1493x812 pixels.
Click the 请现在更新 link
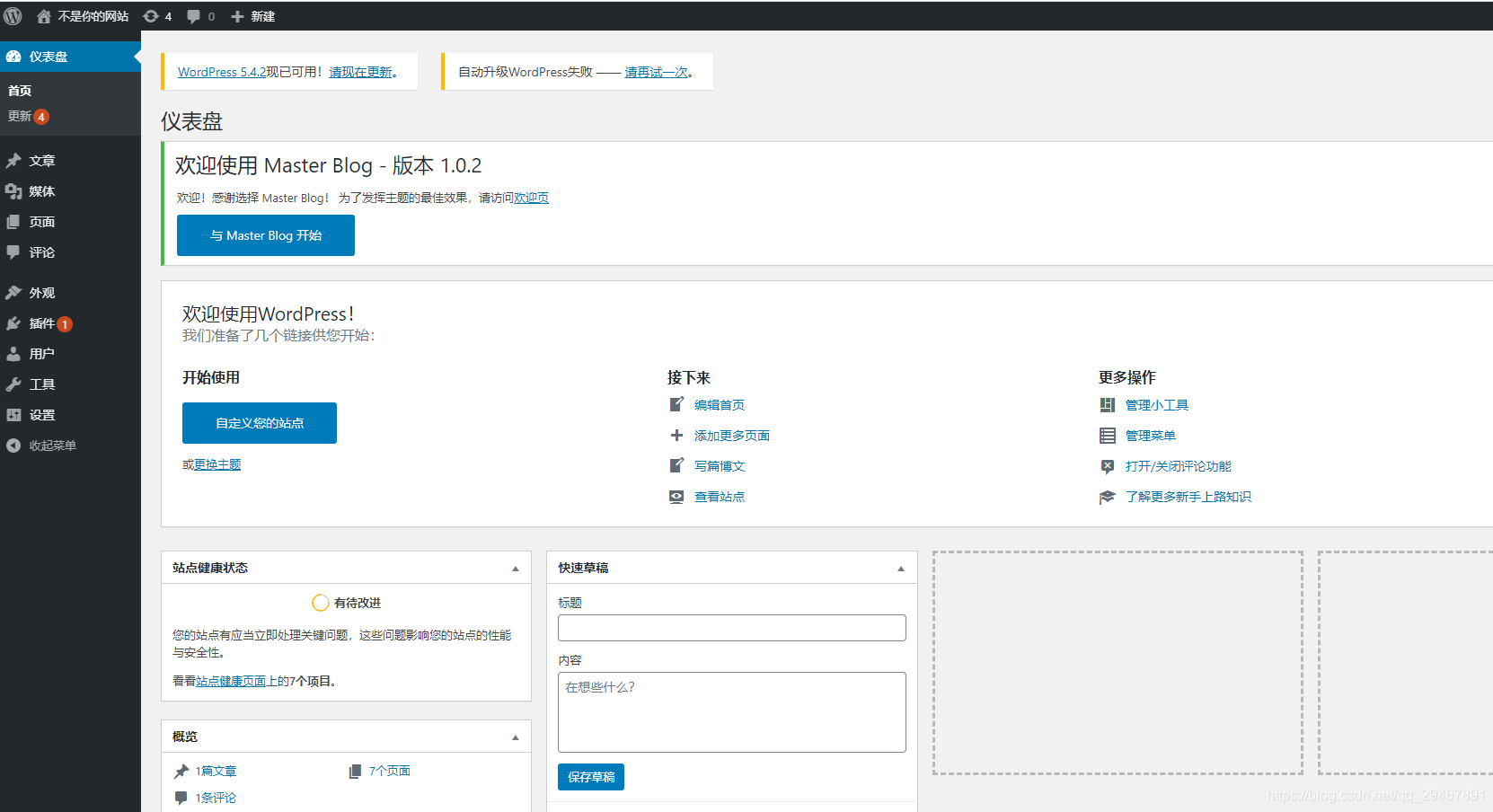[360, 72]
